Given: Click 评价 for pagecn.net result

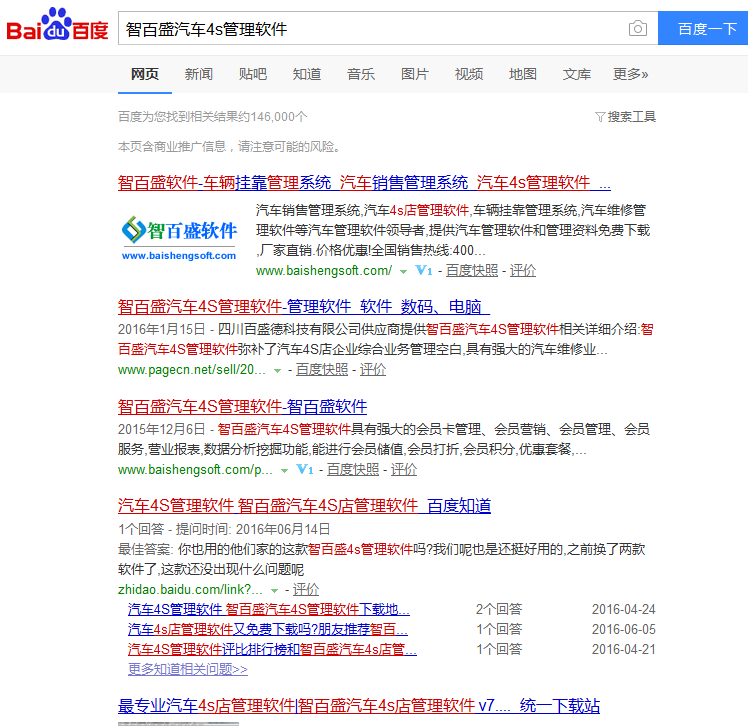Looking at the screenshot, I should tap(373, 370).
